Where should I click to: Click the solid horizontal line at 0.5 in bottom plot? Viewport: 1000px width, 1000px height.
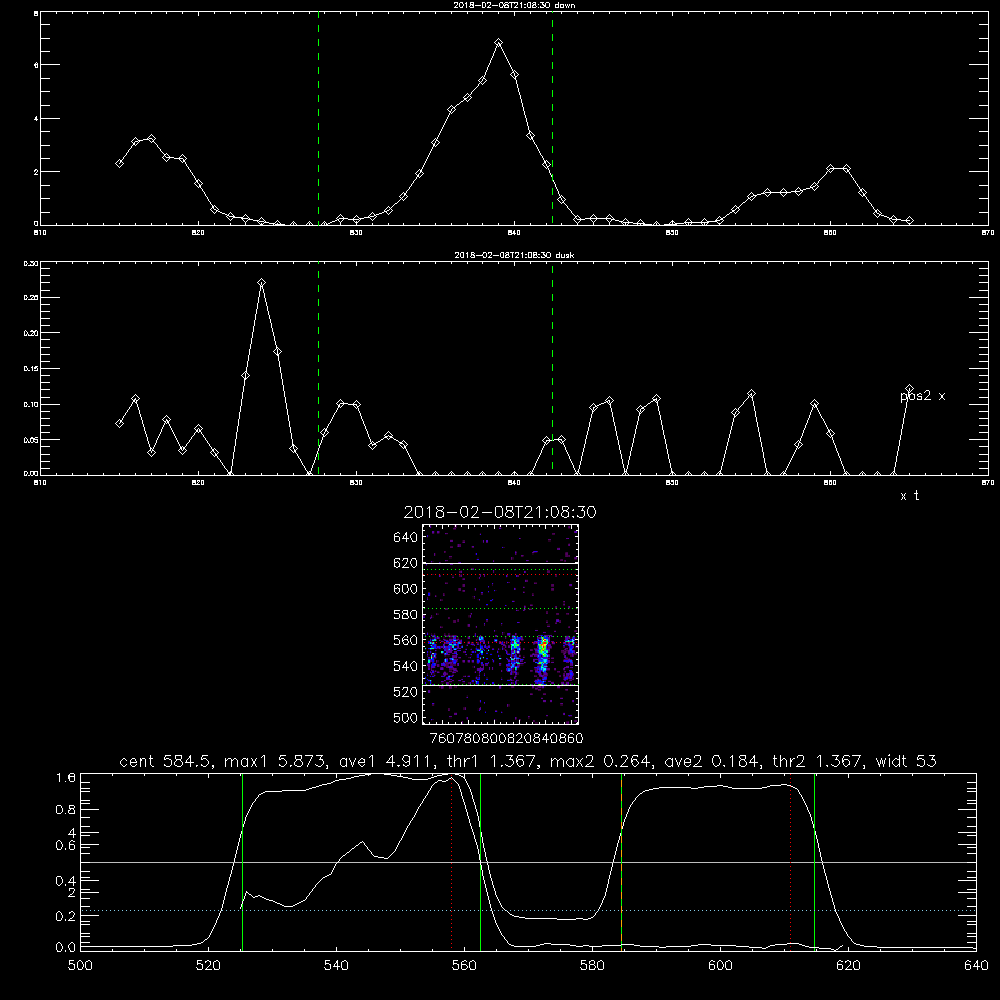point(529,862)
